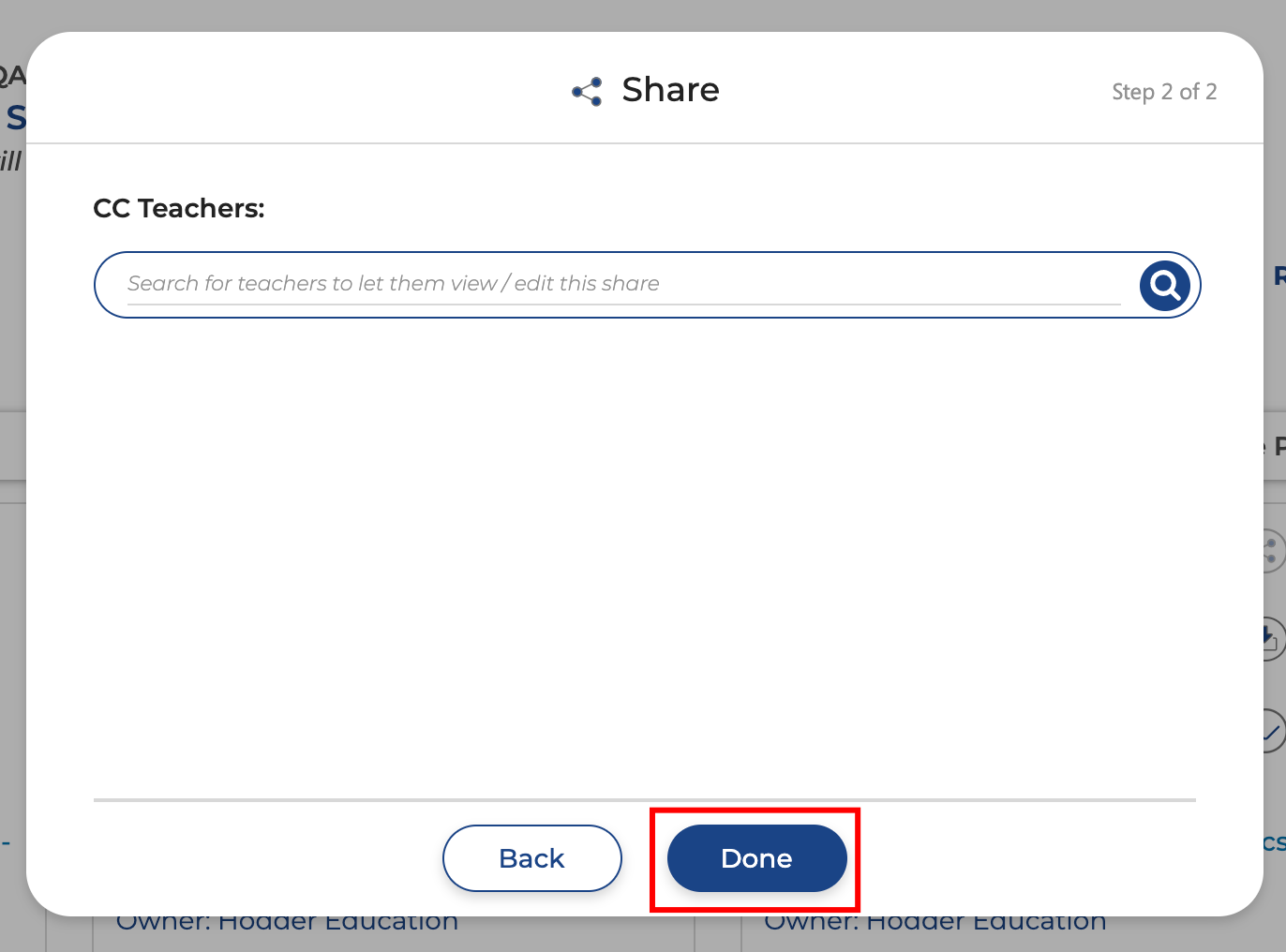This screenshot has width=1286, height=952.
Task: Focus the search for teachers input field
Action: (623, 284)
